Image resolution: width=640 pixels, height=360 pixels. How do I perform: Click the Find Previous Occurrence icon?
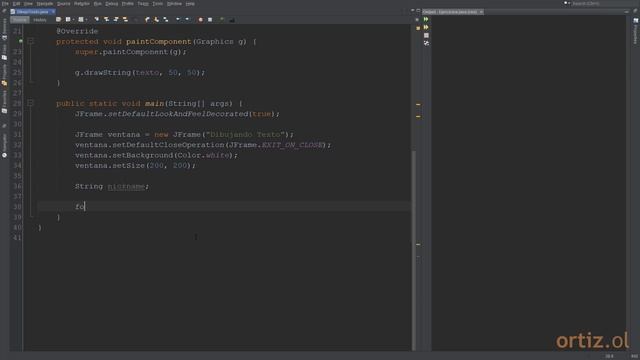(106, 19)
